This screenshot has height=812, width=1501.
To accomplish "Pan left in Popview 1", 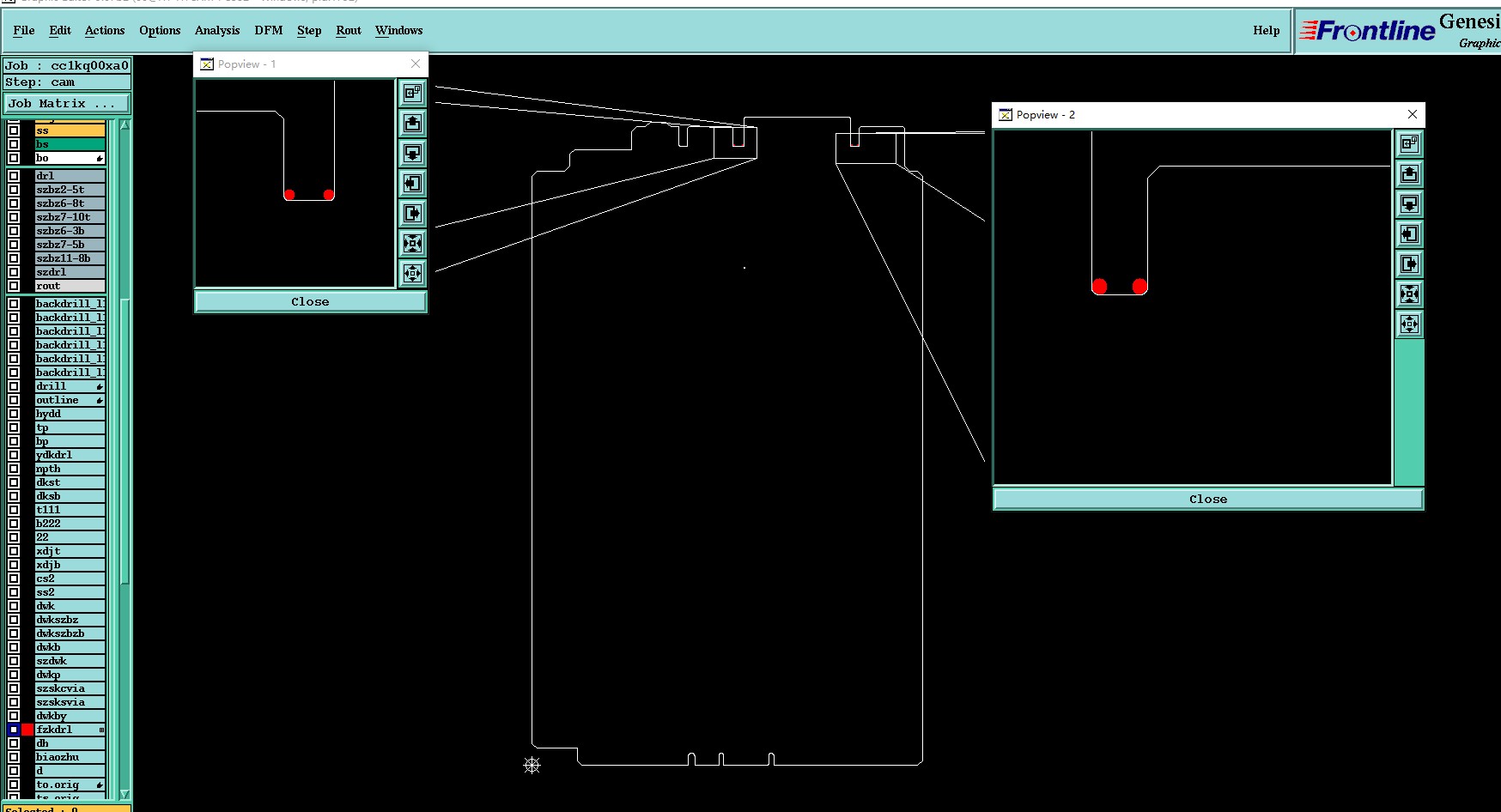I will [413, 183].
